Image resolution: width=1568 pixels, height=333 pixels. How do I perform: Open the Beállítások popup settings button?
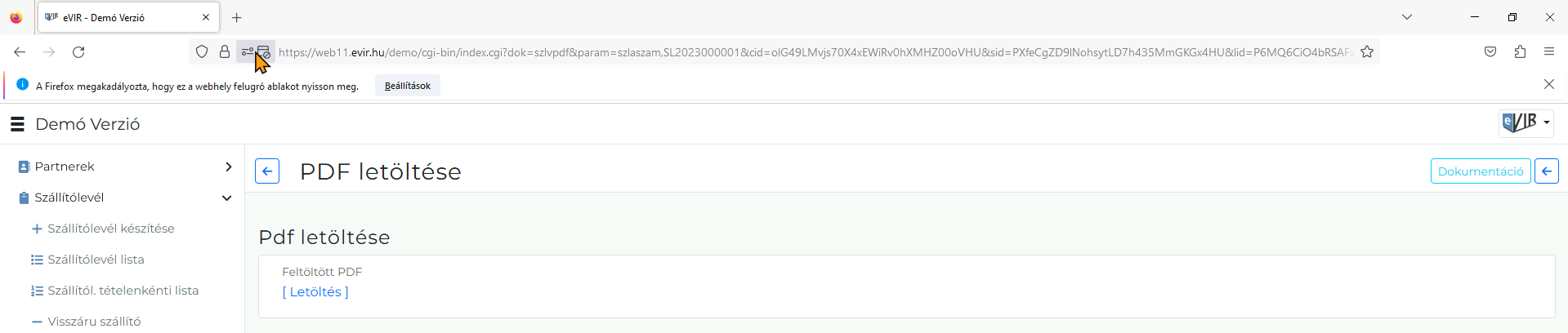[x=408, y=86]
